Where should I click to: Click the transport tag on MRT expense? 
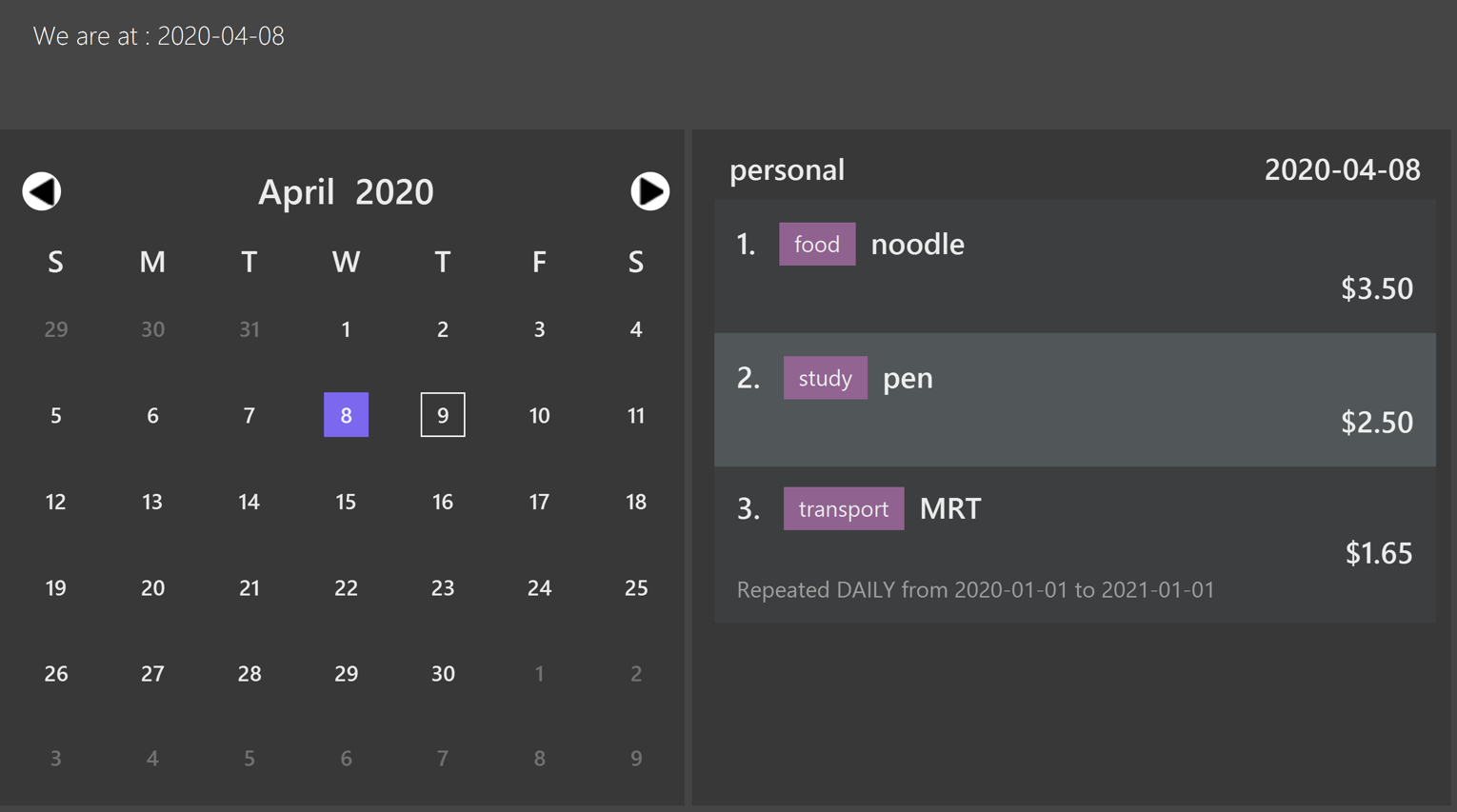click(844, 508)
